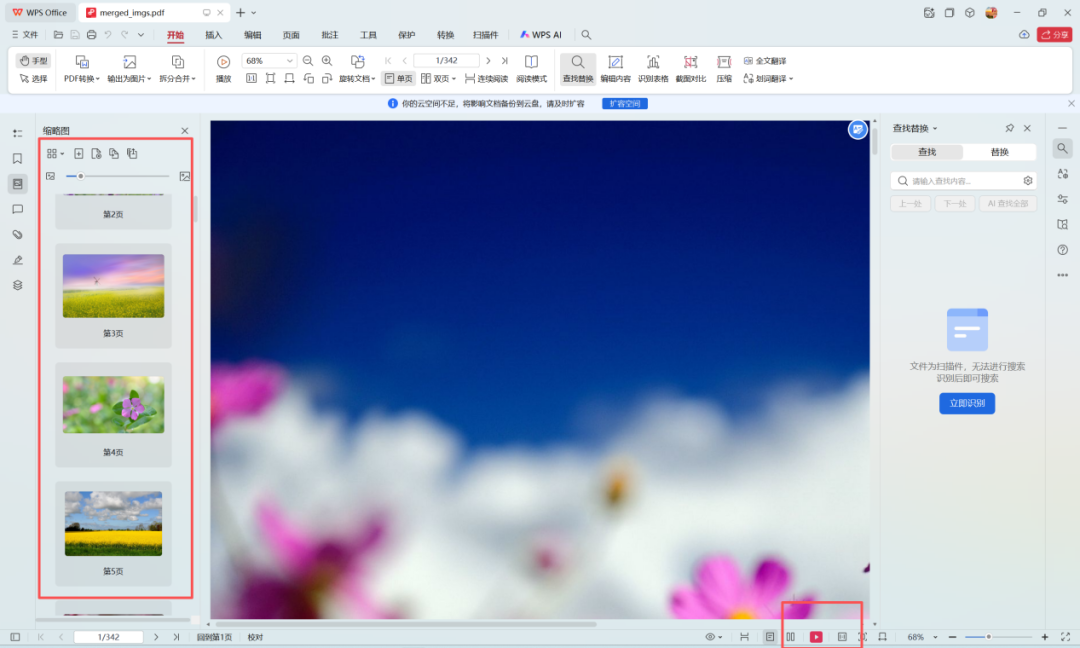This screenshot has height=648, width=1080.
Task: Adjust the thumbnail size slider
Action: tap(117, 176)
